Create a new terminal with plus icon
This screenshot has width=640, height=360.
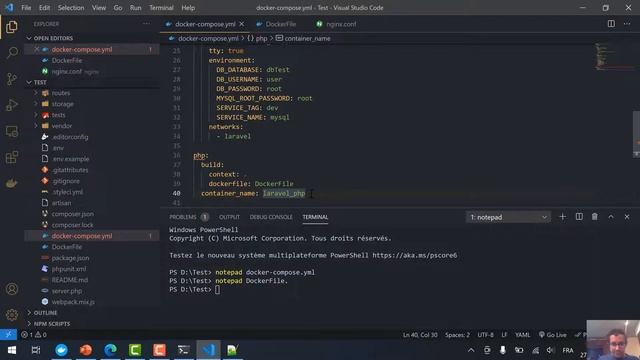pyautogui.click(x=562, y=217)
